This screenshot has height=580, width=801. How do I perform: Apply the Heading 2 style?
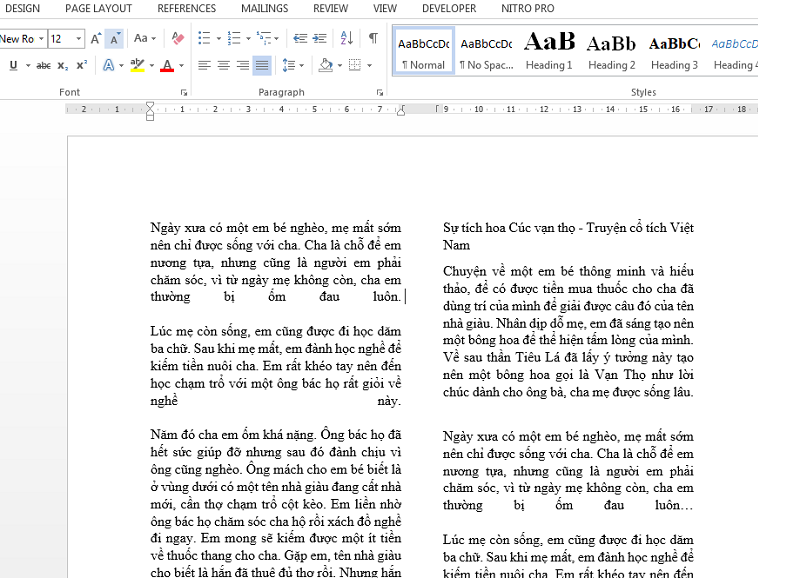611,51
